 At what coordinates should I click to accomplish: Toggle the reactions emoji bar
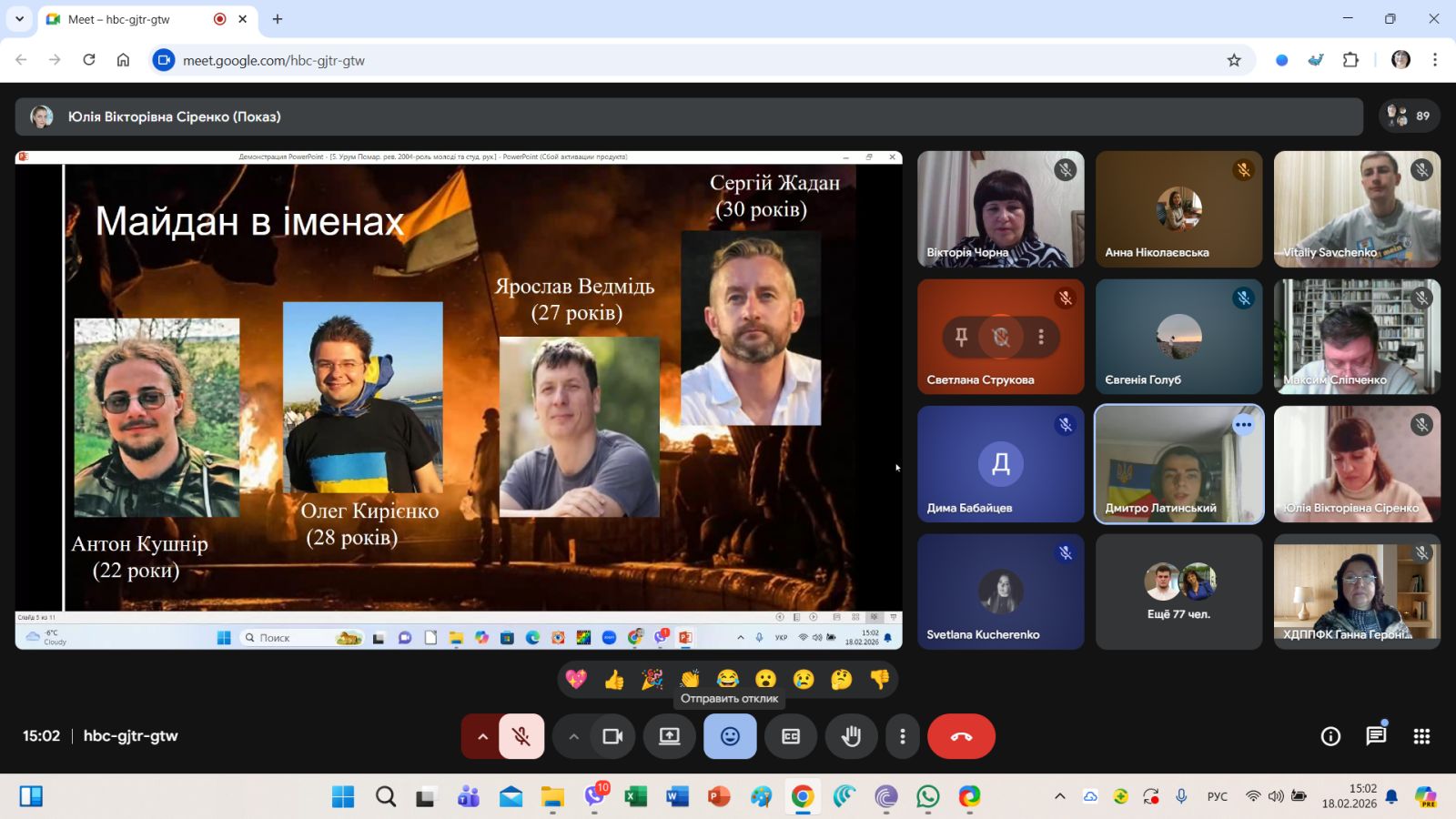tap(730, 736)
